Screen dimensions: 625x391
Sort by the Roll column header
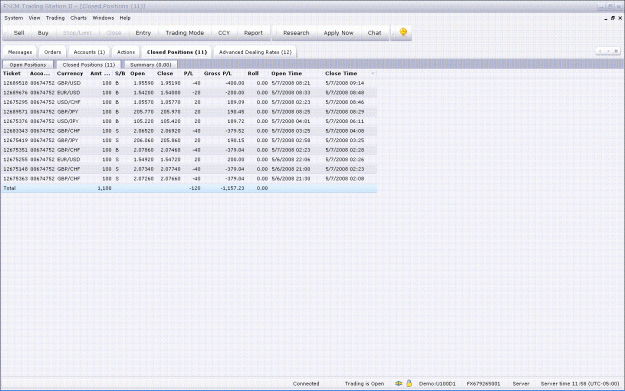pos(253,73)
